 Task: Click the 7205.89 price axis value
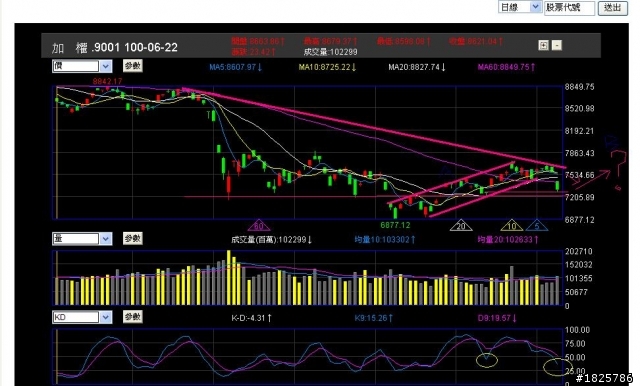point(580,197)
